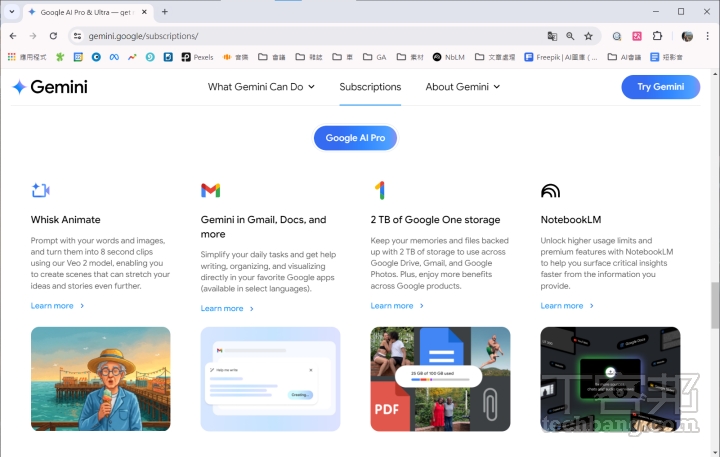Click the page vertical scrollbar thumb
The height and width of the screenshot is (457, 720).
pos(715,305)
